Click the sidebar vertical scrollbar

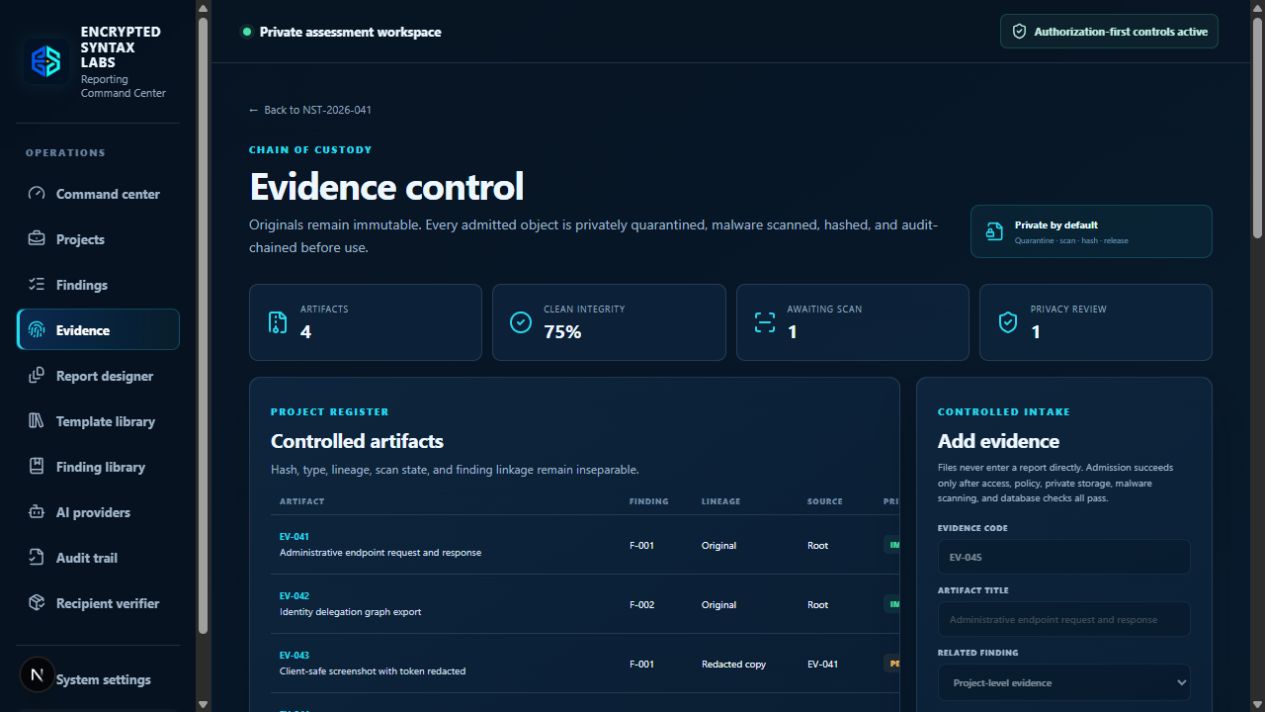pyautogui.click(x=203, y=325)
